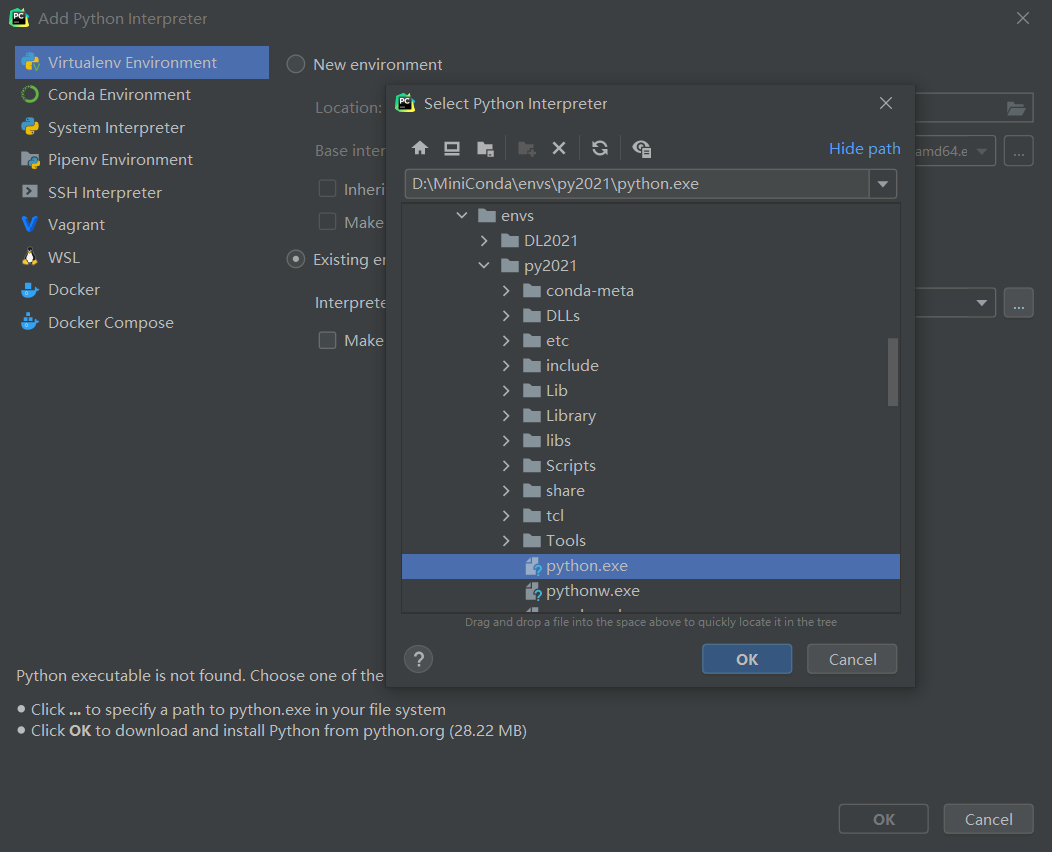Viewport: 1052px width, 852px height.
Task: Open the Interpreter dropdown in main dialog
Action: 982,303
